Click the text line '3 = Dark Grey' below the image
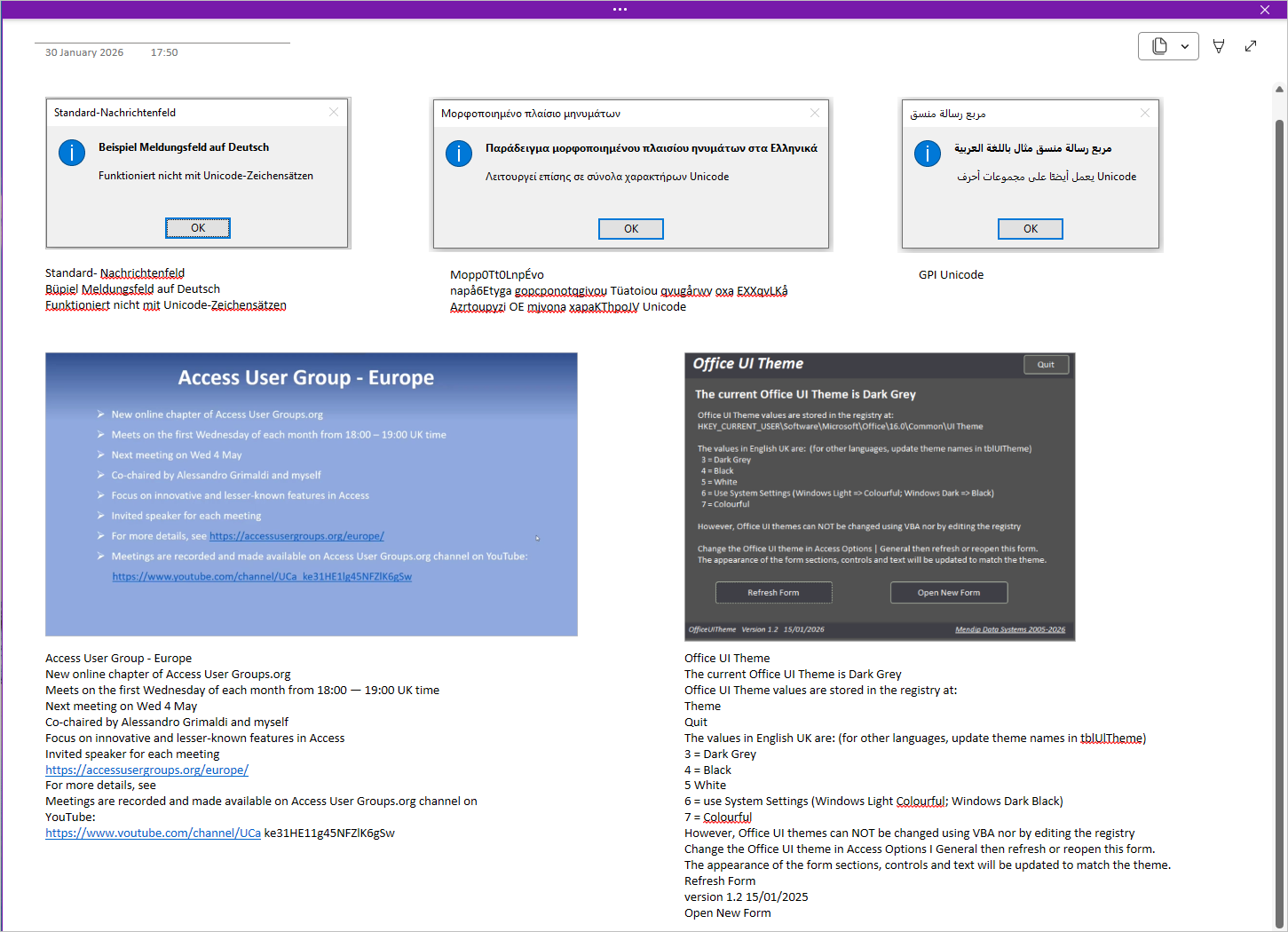Screen dimensions: 1288x932 click(720, 754)
